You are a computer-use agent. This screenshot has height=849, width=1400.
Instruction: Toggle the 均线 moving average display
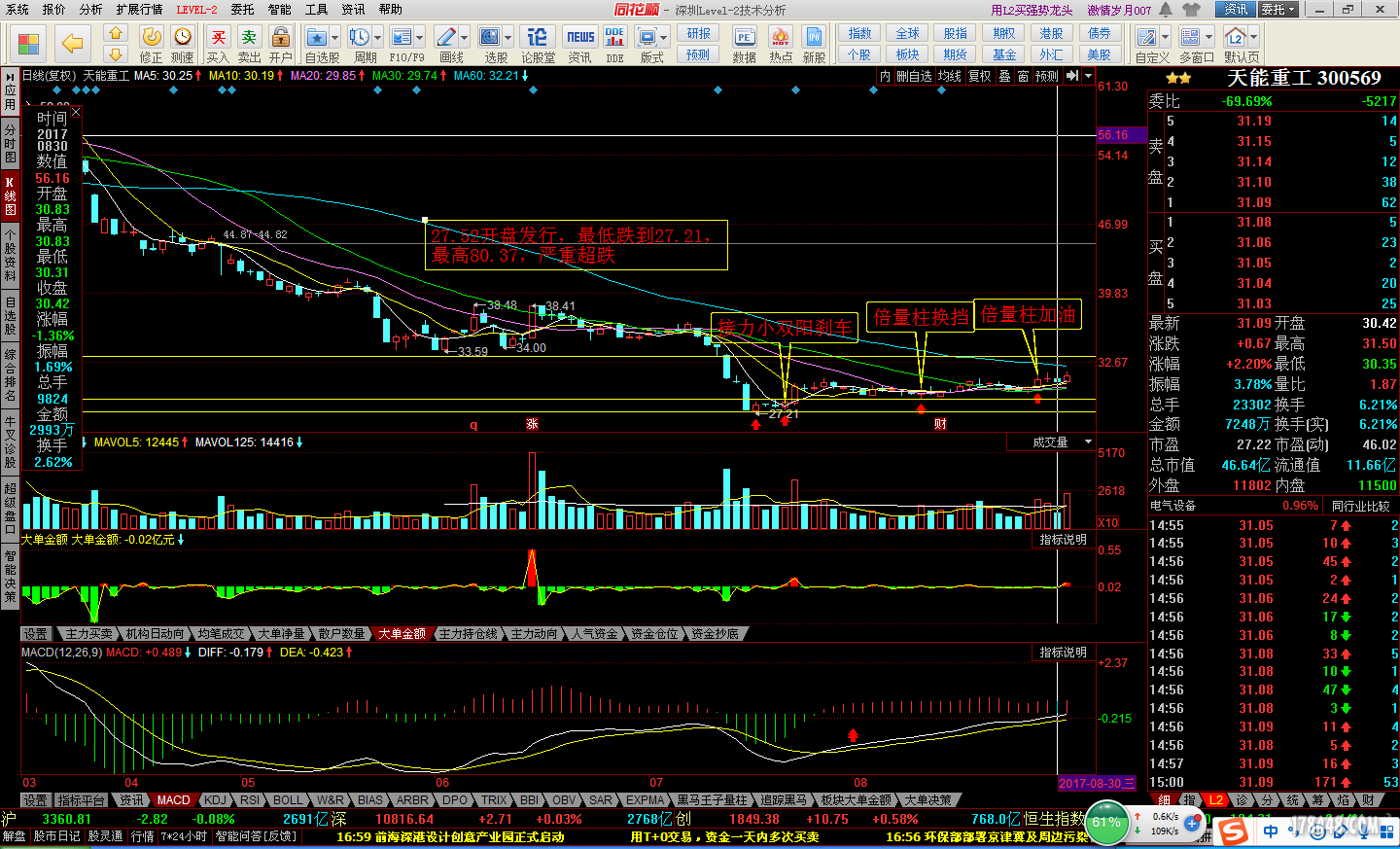click(949, 76)
